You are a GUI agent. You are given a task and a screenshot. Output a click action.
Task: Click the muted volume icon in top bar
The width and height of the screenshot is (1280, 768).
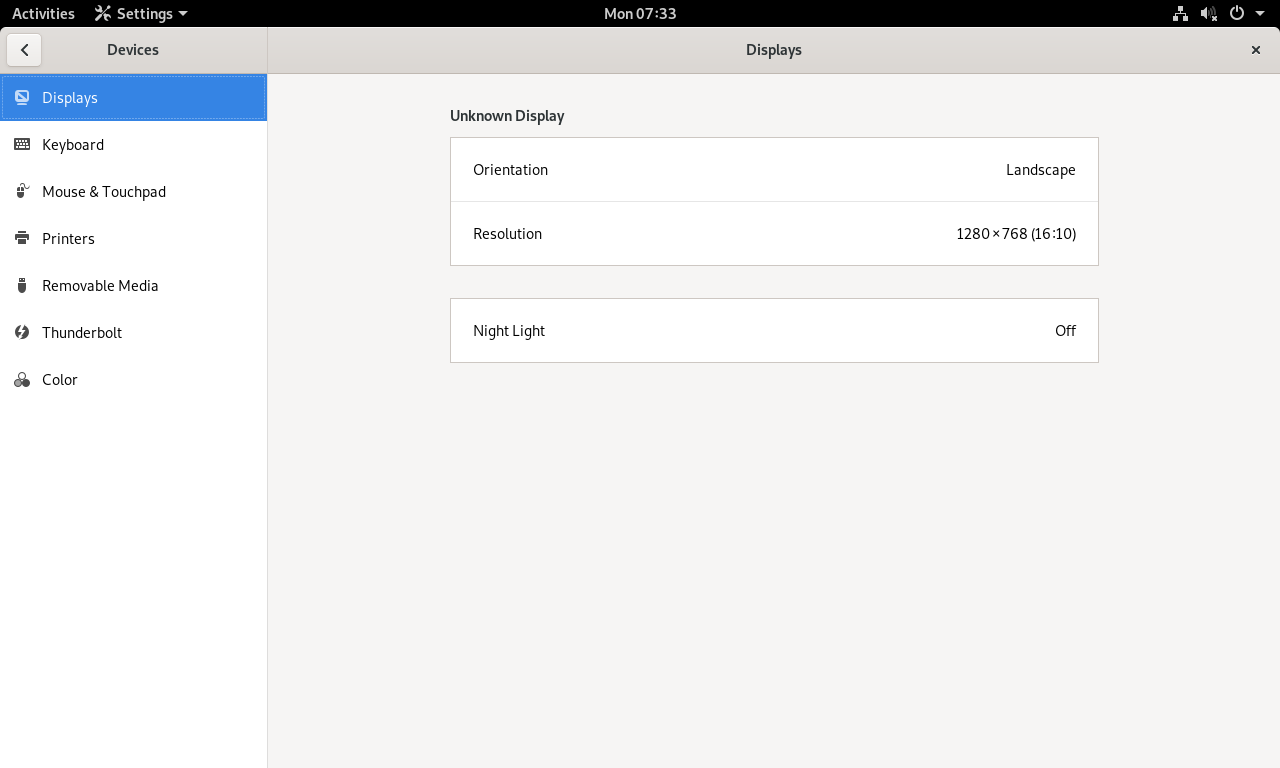tap(1208, 14)
